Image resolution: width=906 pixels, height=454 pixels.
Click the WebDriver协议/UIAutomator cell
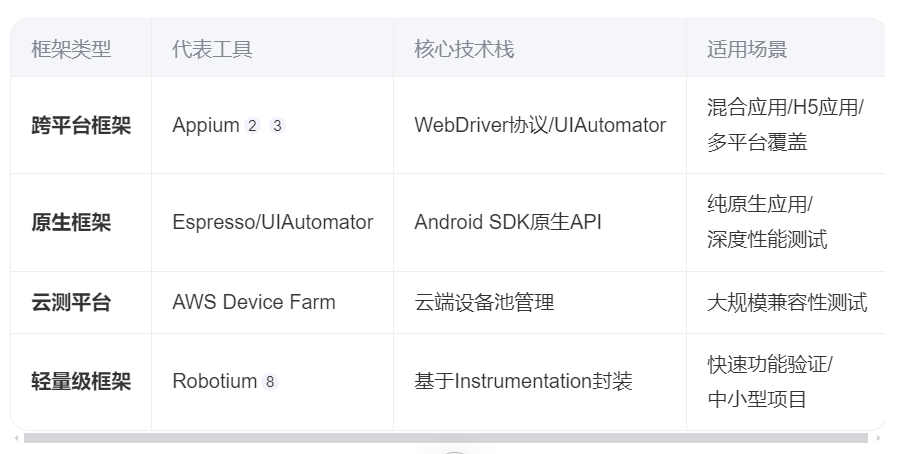pyautogui.click(x=540, y=125)
